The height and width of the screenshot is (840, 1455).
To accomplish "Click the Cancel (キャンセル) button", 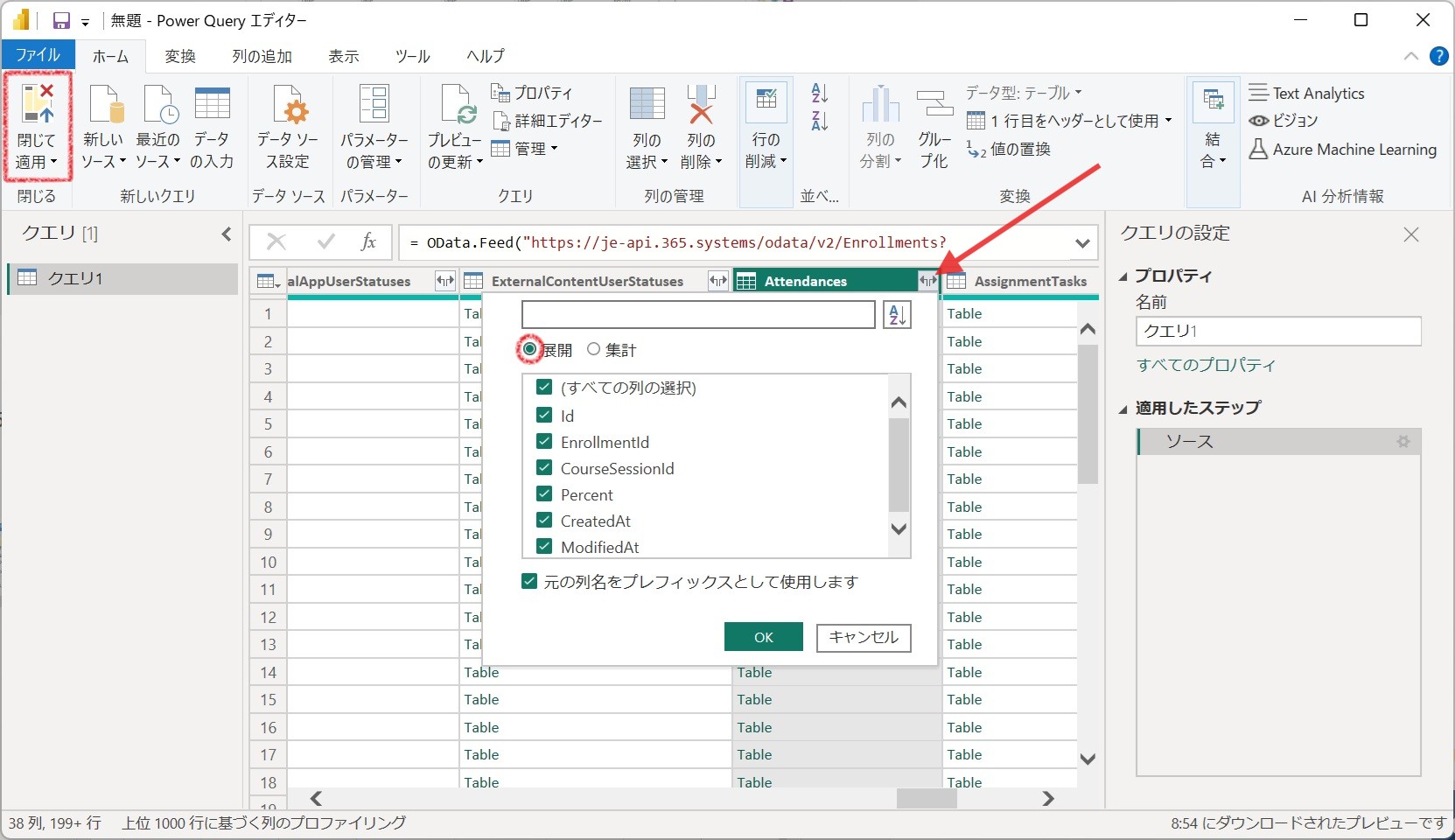I will tap(864, 637).
